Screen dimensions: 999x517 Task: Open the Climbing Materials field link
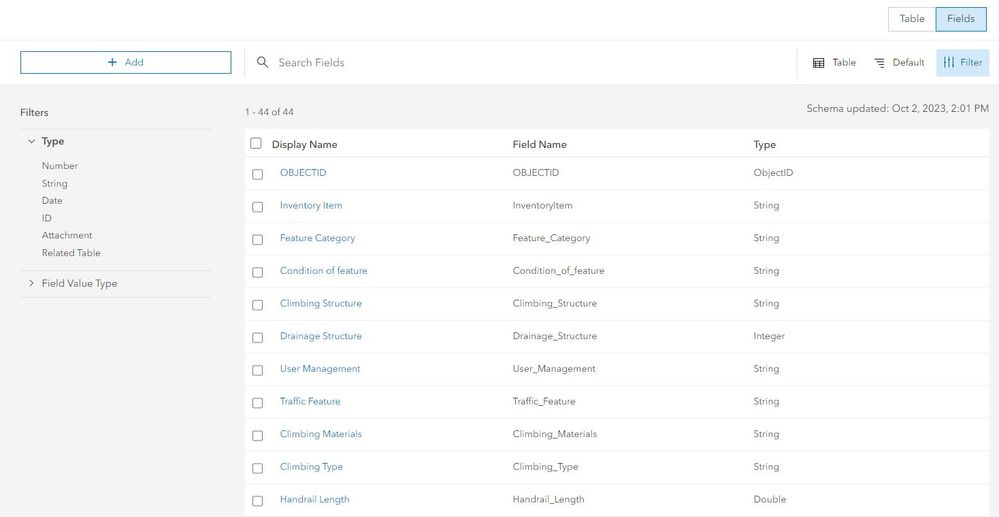click(321, 434)
